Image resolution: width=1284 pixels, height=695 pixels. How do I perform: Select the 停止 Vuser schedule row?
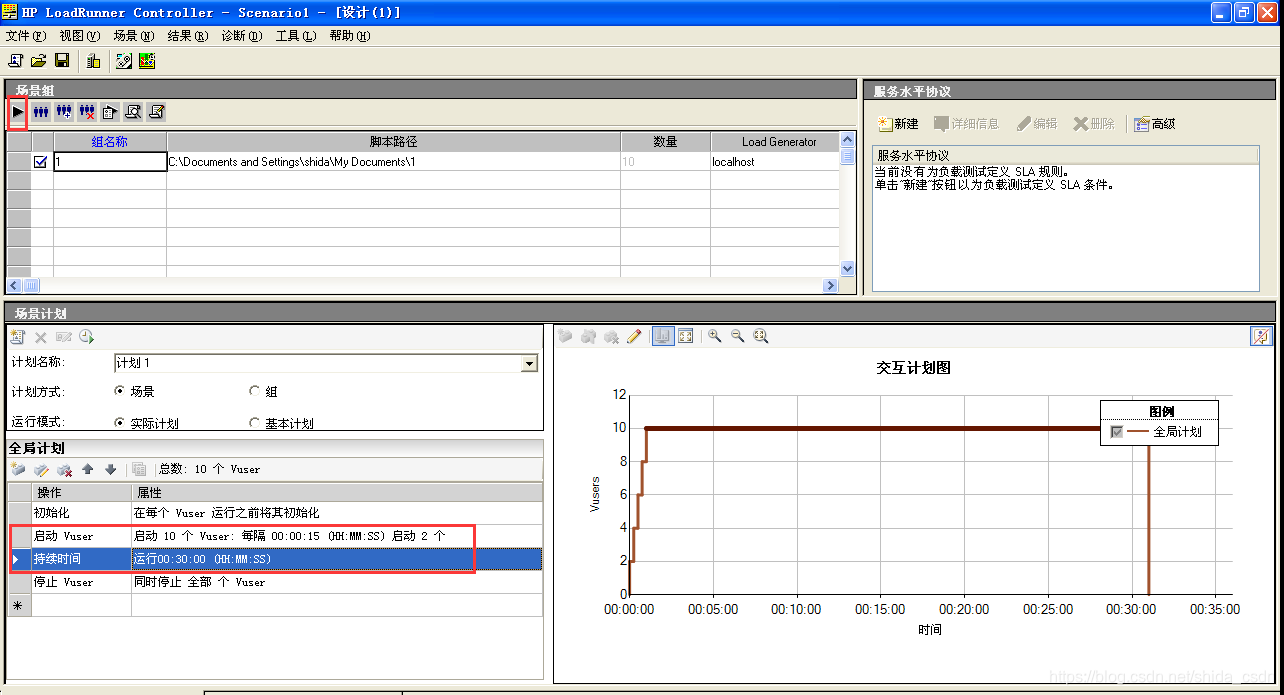(275, 582)
